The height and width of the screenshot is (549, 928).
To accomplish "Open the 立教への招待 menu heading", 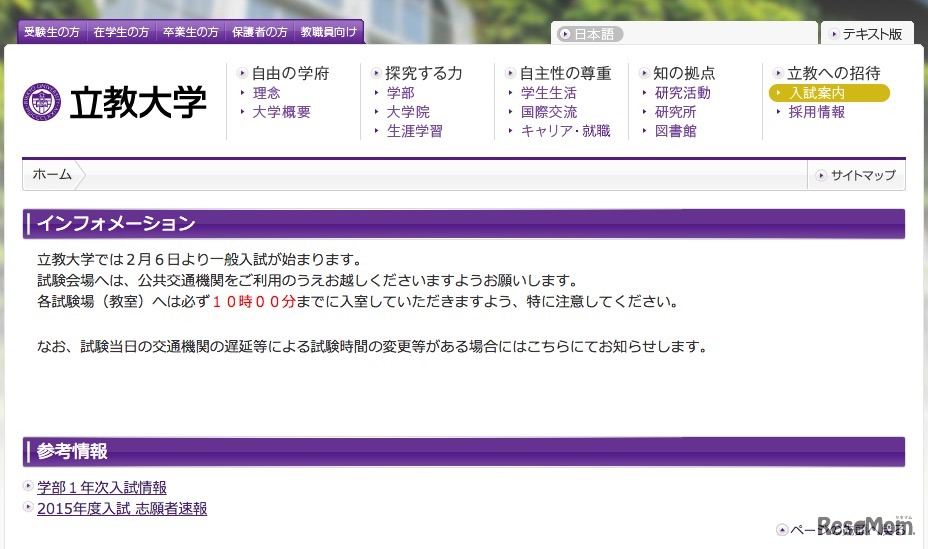I will coord(834,73).
